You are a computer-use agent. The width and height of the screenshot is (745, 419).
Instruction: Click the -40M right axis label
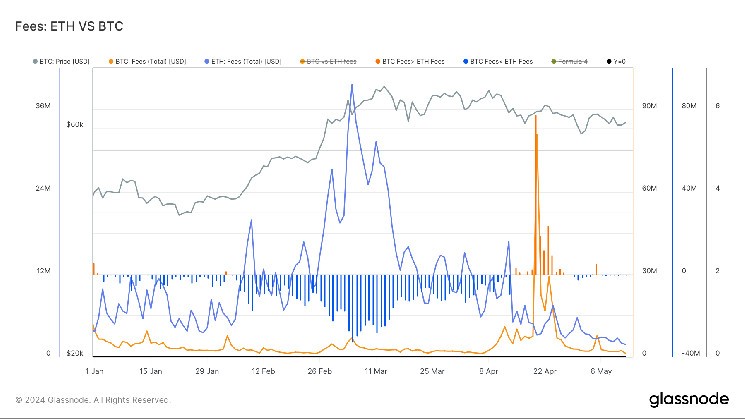687,353
